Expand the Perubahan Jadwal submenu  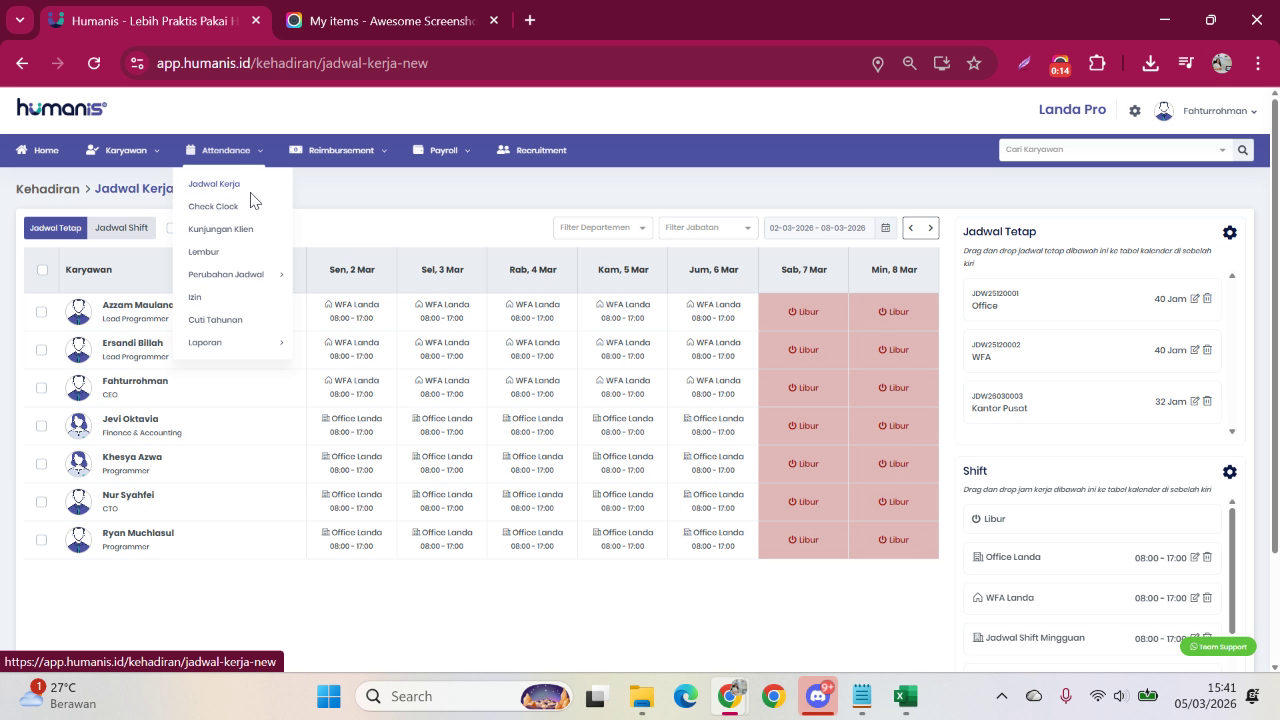235,274
